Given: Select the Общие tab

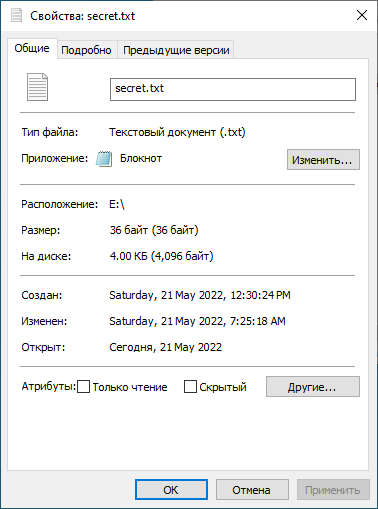Looking at the screenshot, I should (32, 48).
